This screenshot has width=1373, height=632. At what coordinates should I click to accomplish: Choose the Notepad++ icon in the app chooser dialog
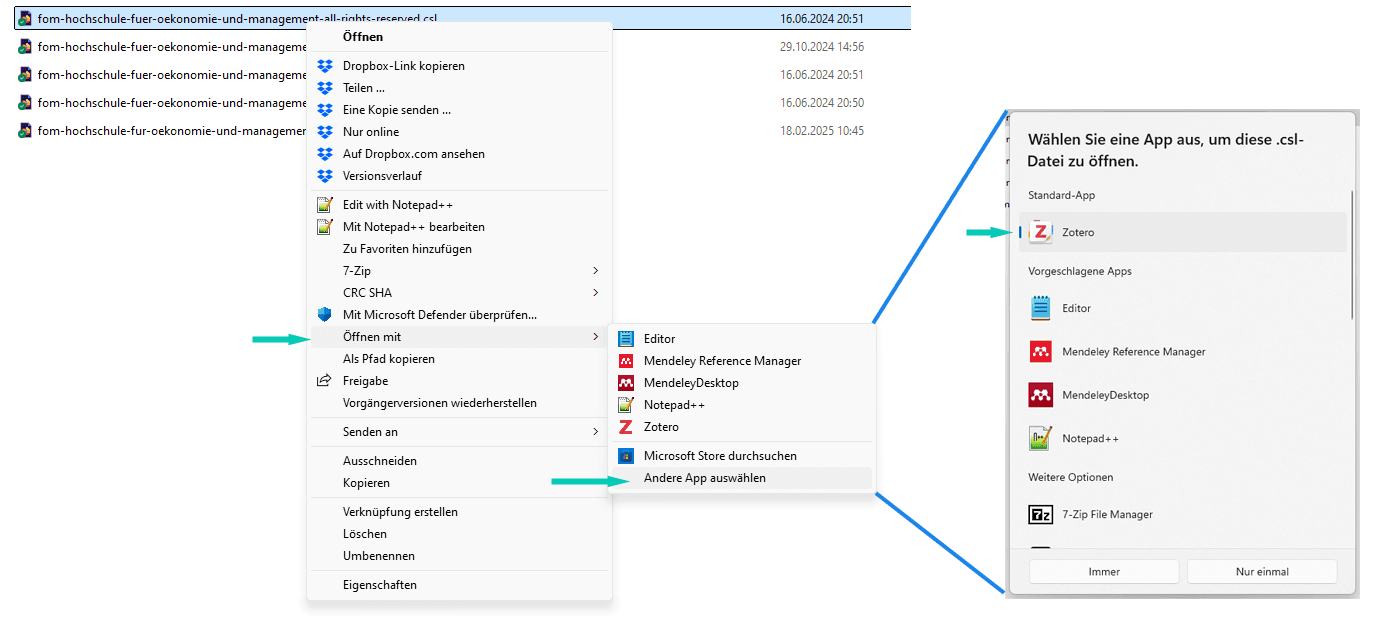click(1041, 438)
